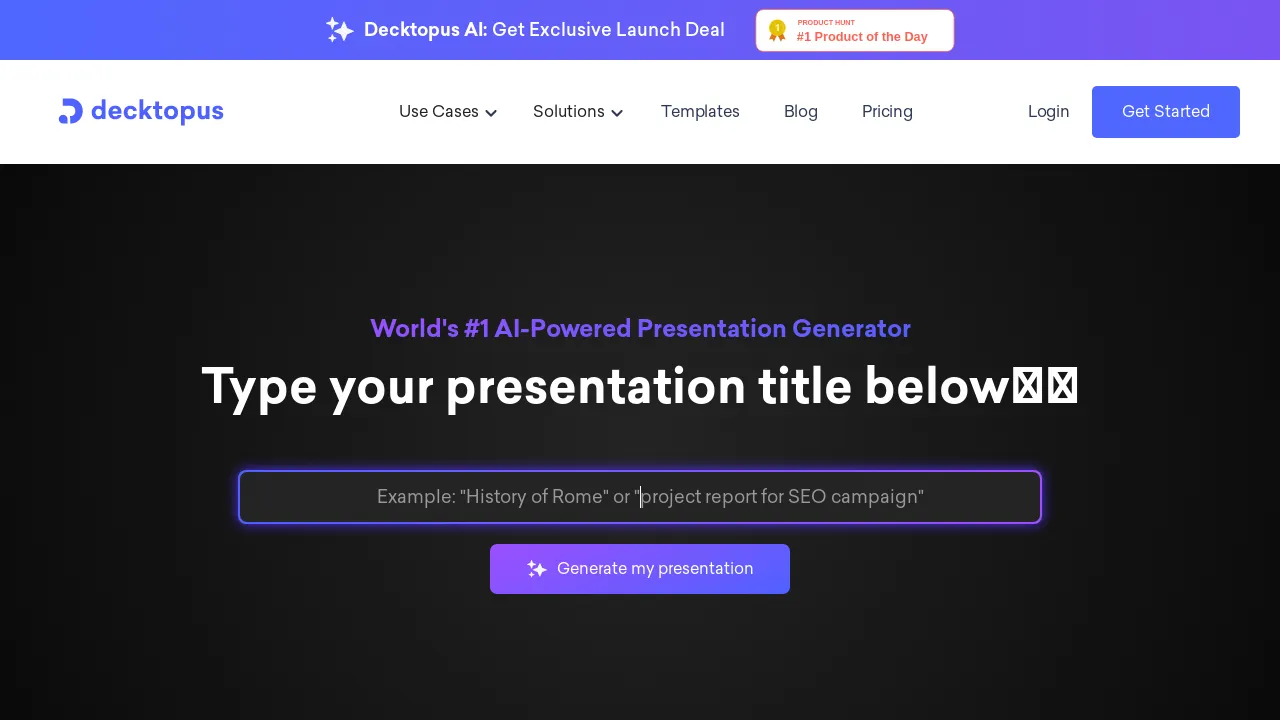Viewport: 1280px width, 720px height.
Task: Open the Use Cases menu
Action: 448,112
